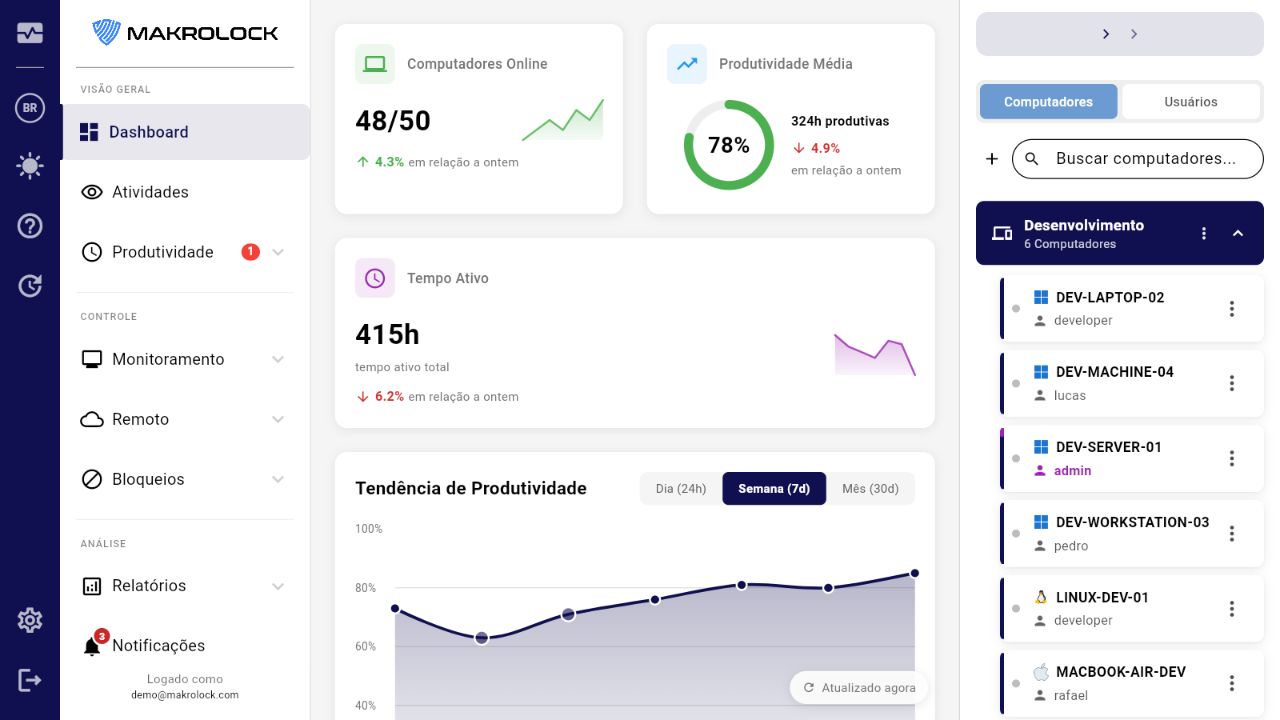Open the Dashboard menu item

185,132
